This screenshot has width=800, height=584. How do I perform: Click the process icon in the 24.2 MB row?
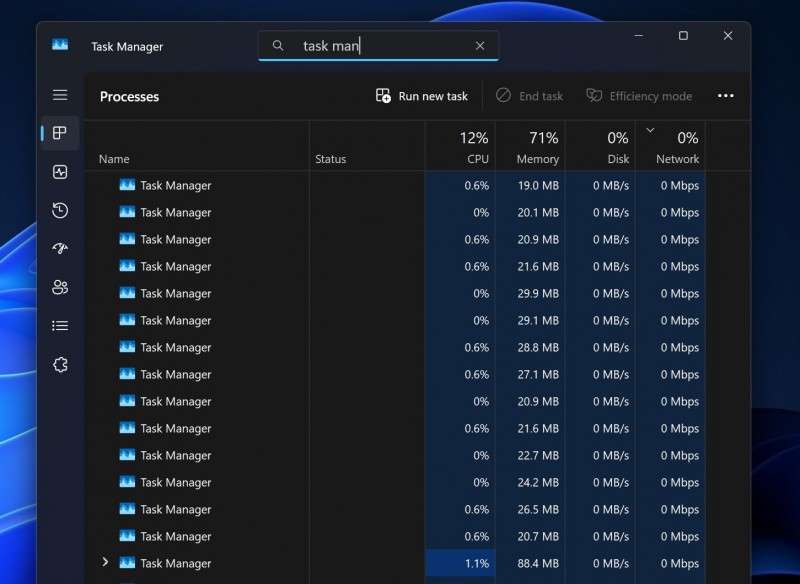coord(127,482)
